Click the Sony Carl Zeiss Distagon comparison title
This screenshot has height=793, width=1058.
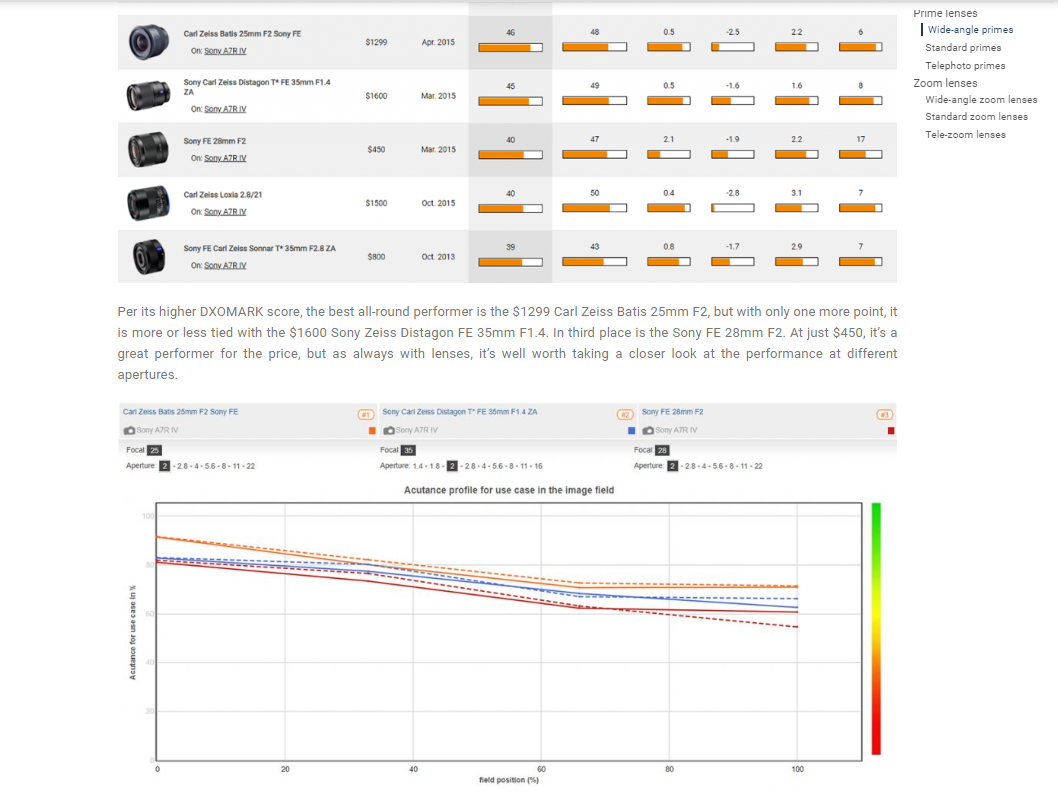460,412
